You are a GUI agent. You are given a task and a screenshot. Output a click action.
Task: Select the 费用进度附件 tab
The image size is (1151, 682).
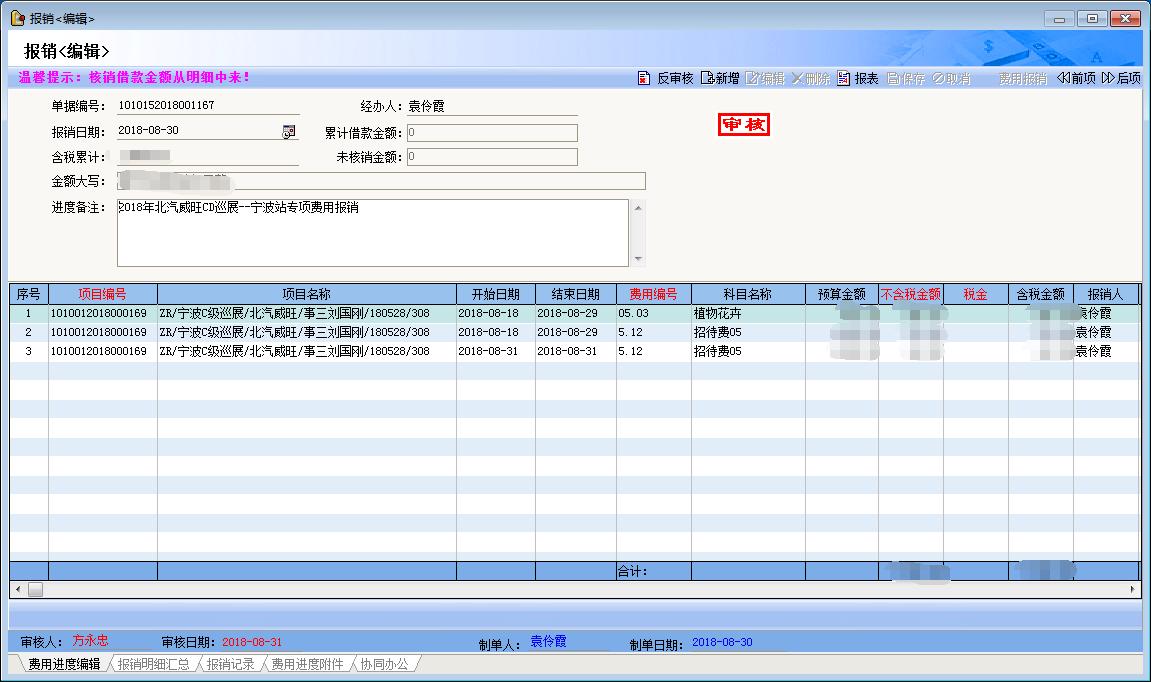307,664
